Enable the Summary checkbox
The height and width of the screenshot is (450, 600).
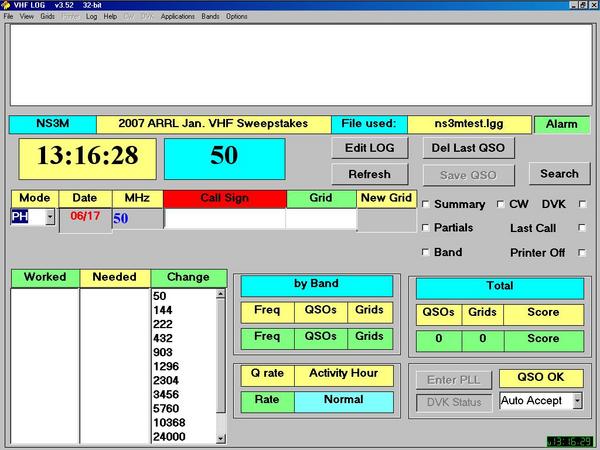point(426,205)
